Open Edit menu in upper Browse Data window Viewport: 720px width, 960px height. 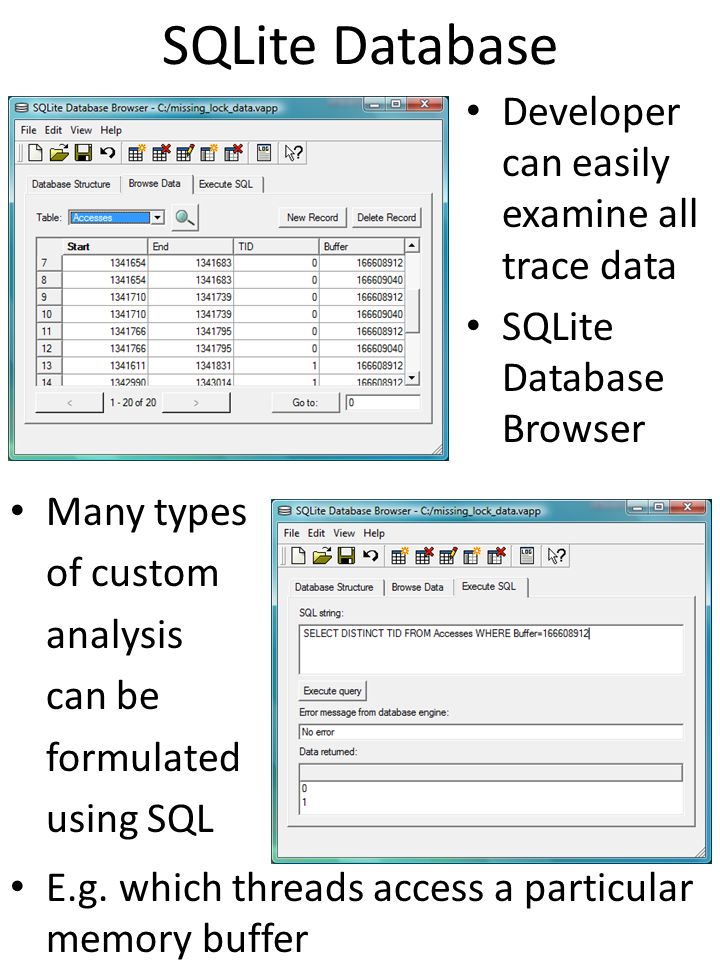53,130
